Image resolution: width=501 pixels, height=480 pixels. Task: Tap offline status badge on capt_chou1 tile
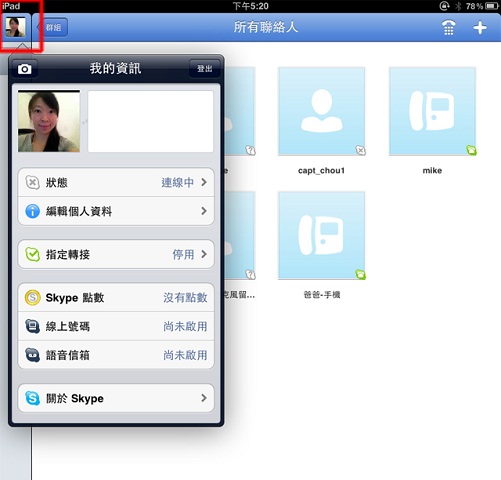tap(360, 150)
